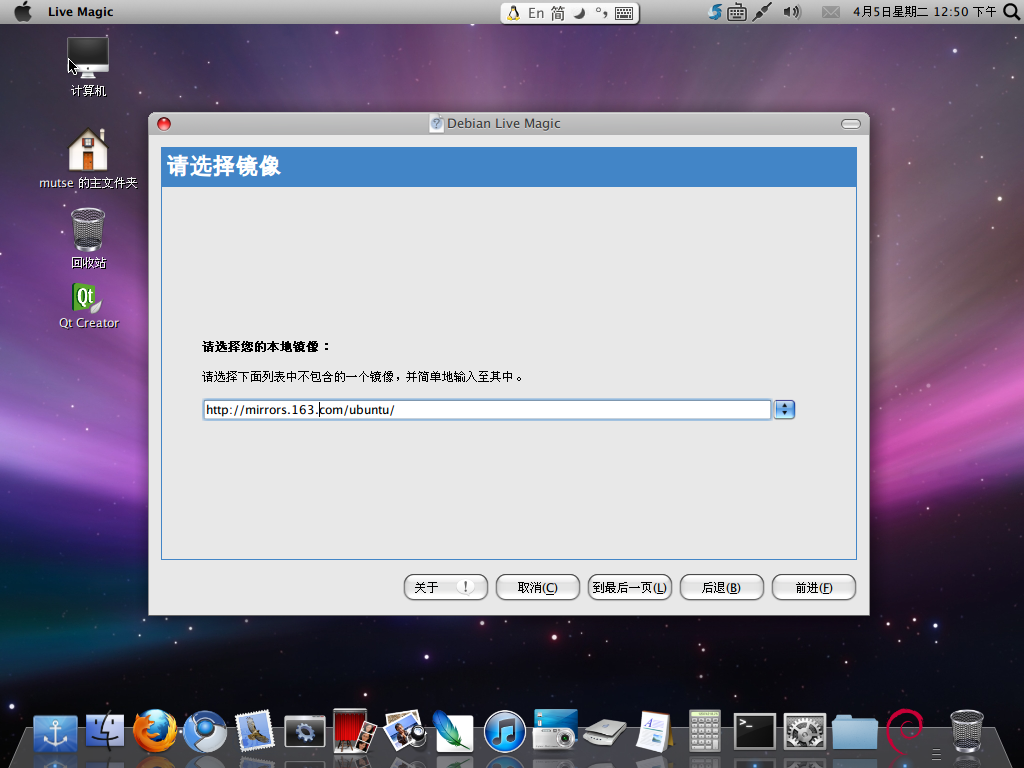This screenshot has width=1024, height=768.
Task: Launch Photo Booth from the dock
Action: (x=354, y=730)
